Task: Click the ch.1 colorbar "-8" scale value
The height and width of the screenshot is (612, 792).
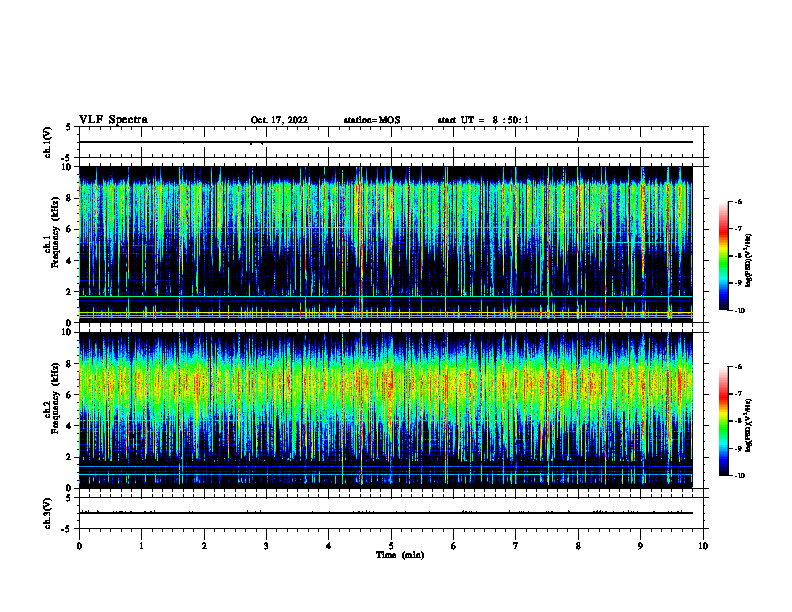Action: coord(738,256)
